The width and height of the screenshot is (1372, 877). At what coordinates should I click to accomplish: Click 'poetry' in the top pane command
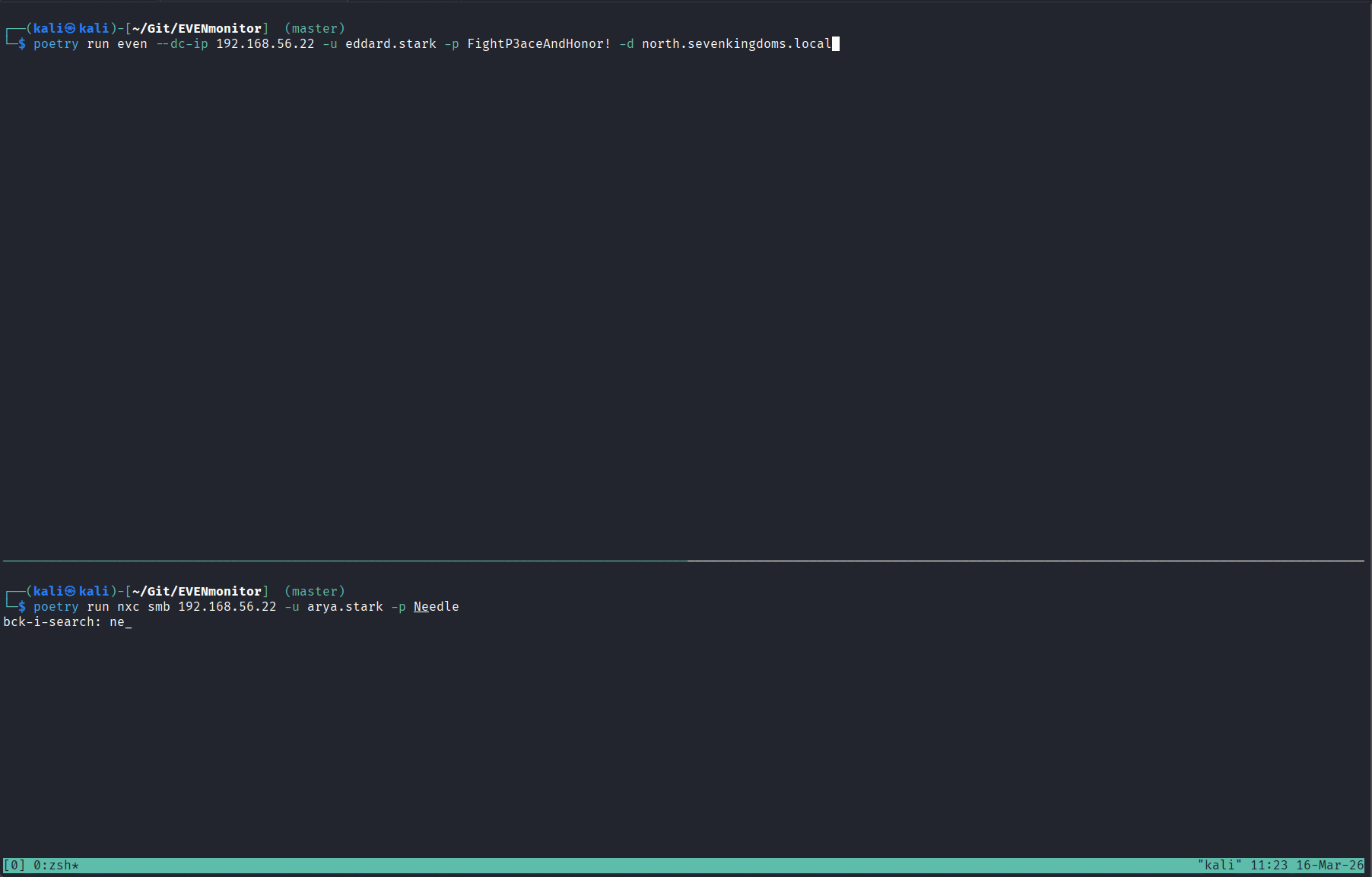coord(56,43)
